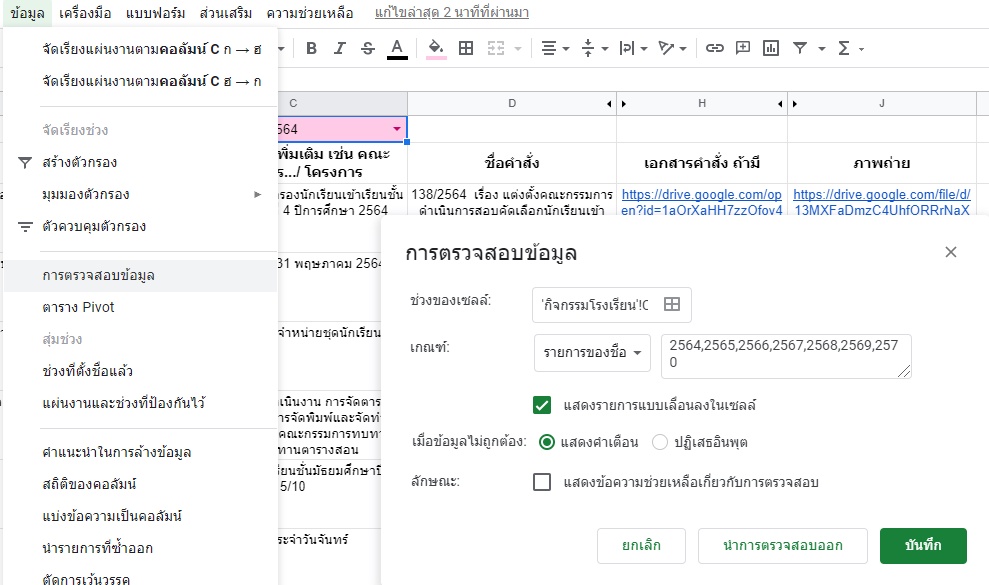The height and width of the screenshot is (585, 989).
Task: Open the cell borders tool
Action: (466, 48)
